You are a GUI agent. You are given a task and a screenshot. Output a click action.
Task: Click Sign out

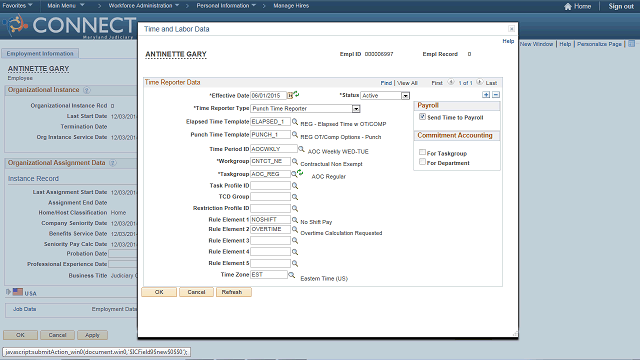pyautogui.click(x=621, y=6)
